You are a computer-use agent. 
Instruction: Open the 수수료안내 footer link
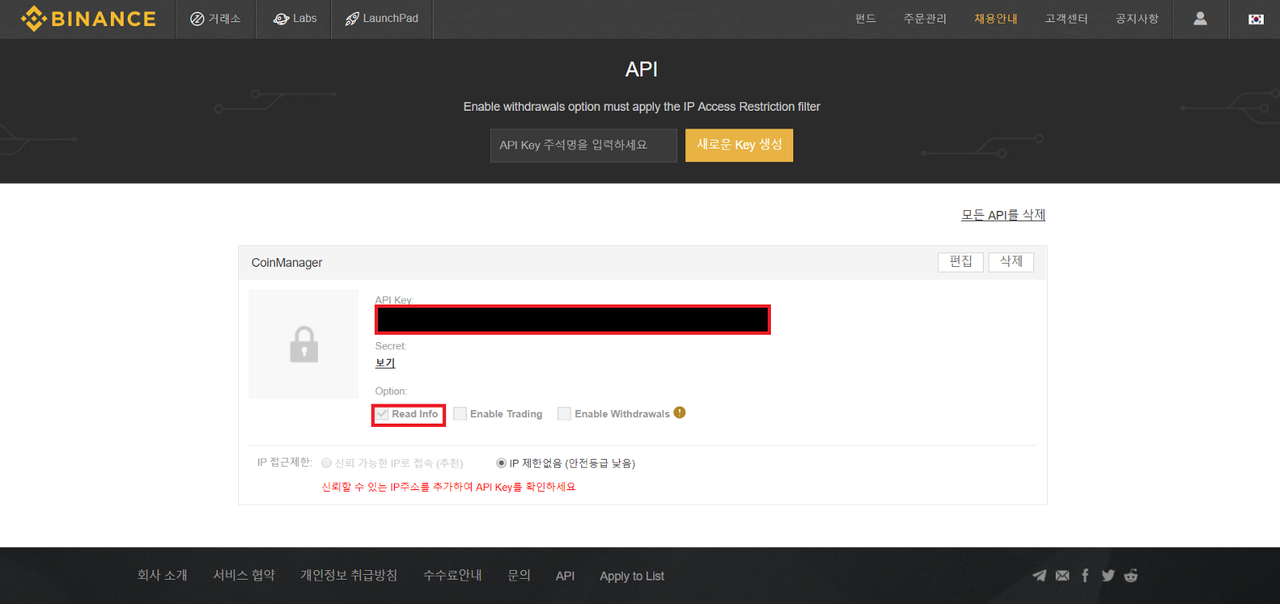[452, 576]
